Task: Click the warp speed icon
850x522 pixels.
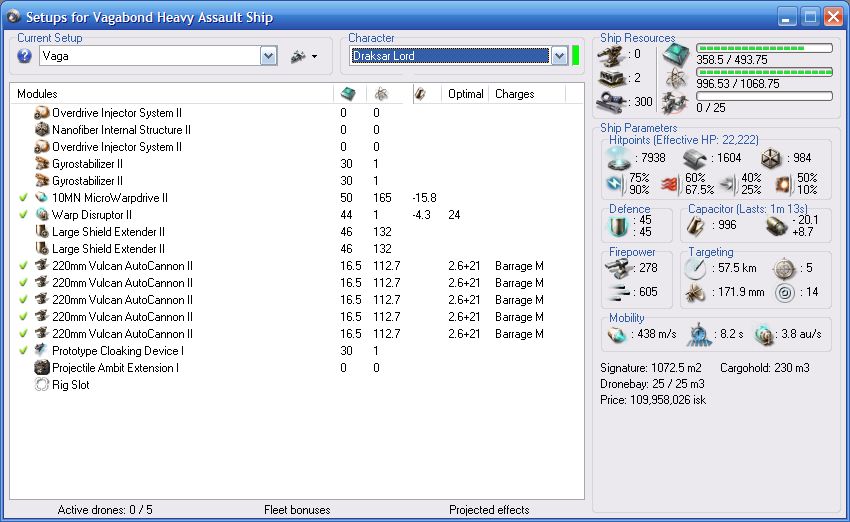Action: (x=765, y=334)
